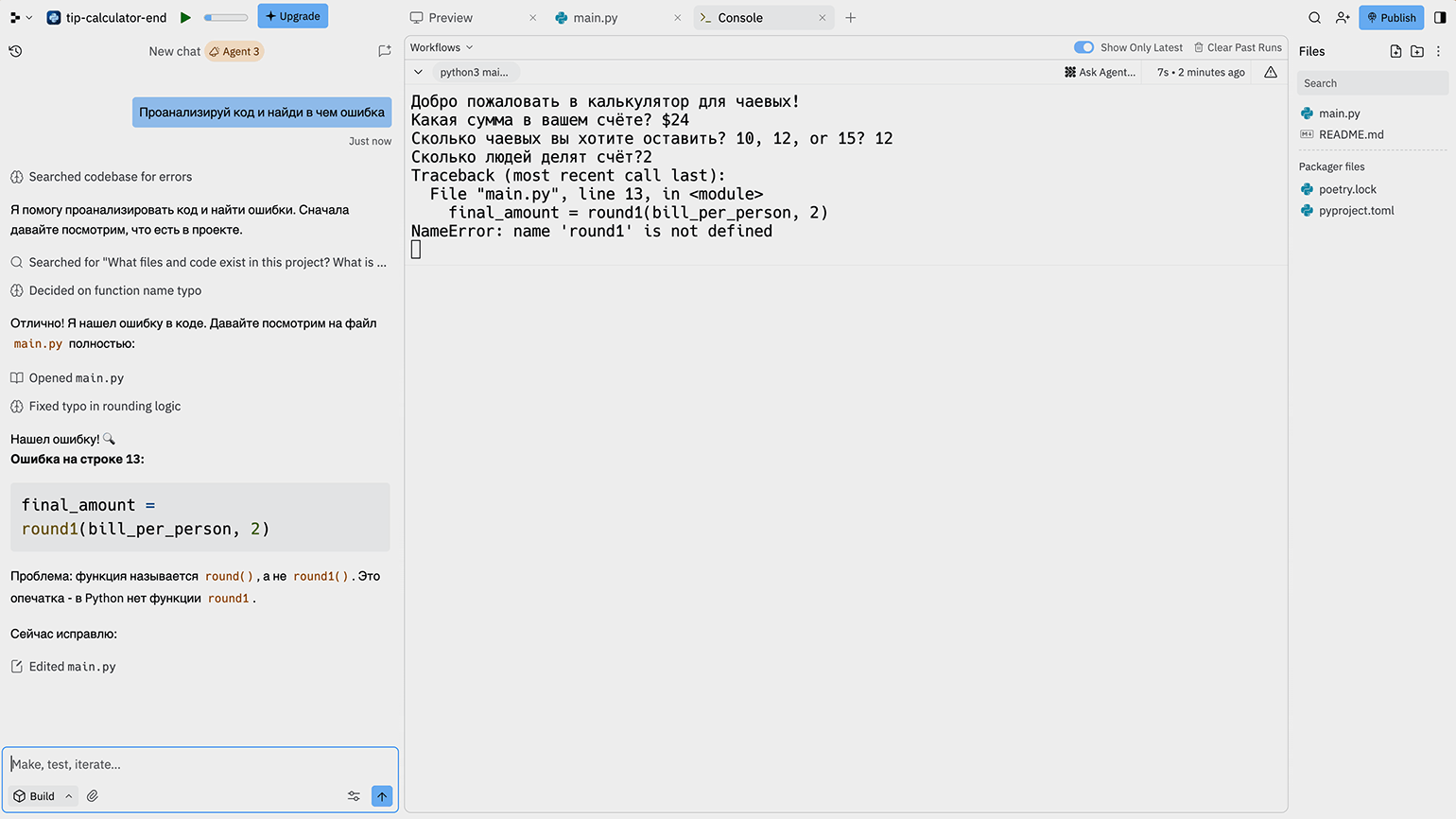
Task: Send the message with arrow button
Action: 382,796
